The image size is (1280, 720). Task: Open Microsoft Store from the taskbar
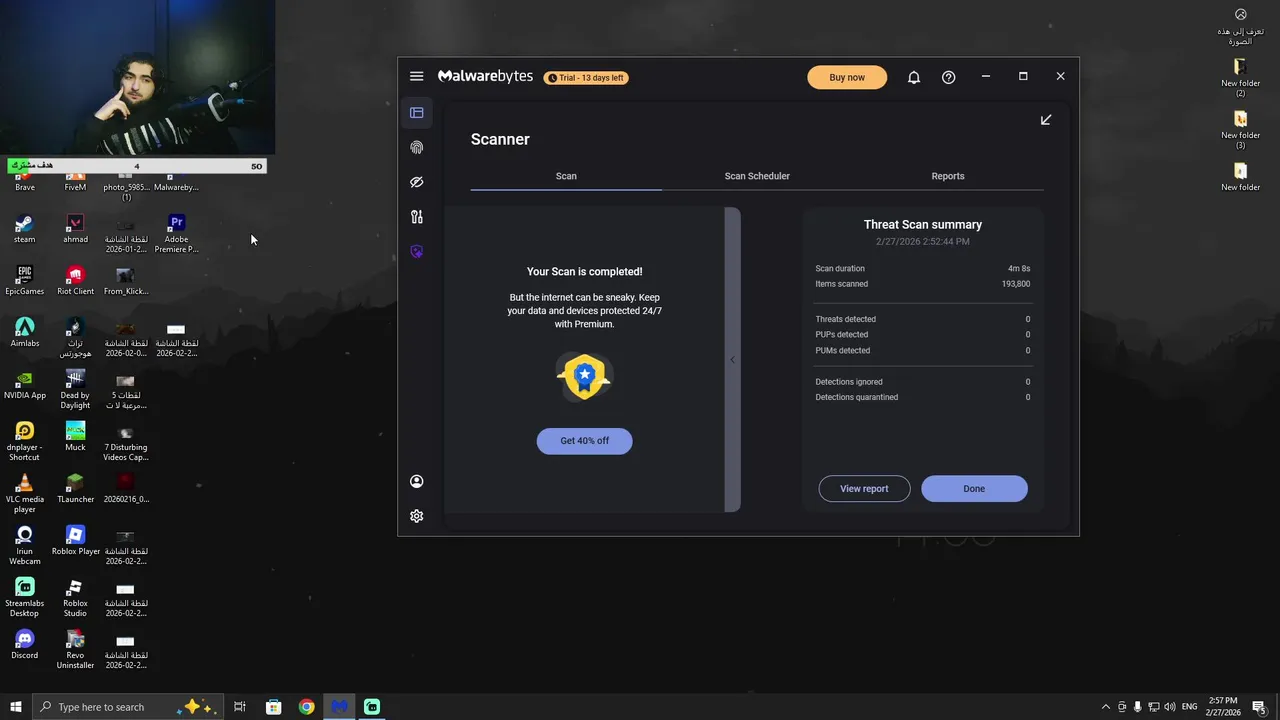pos(274,707)
